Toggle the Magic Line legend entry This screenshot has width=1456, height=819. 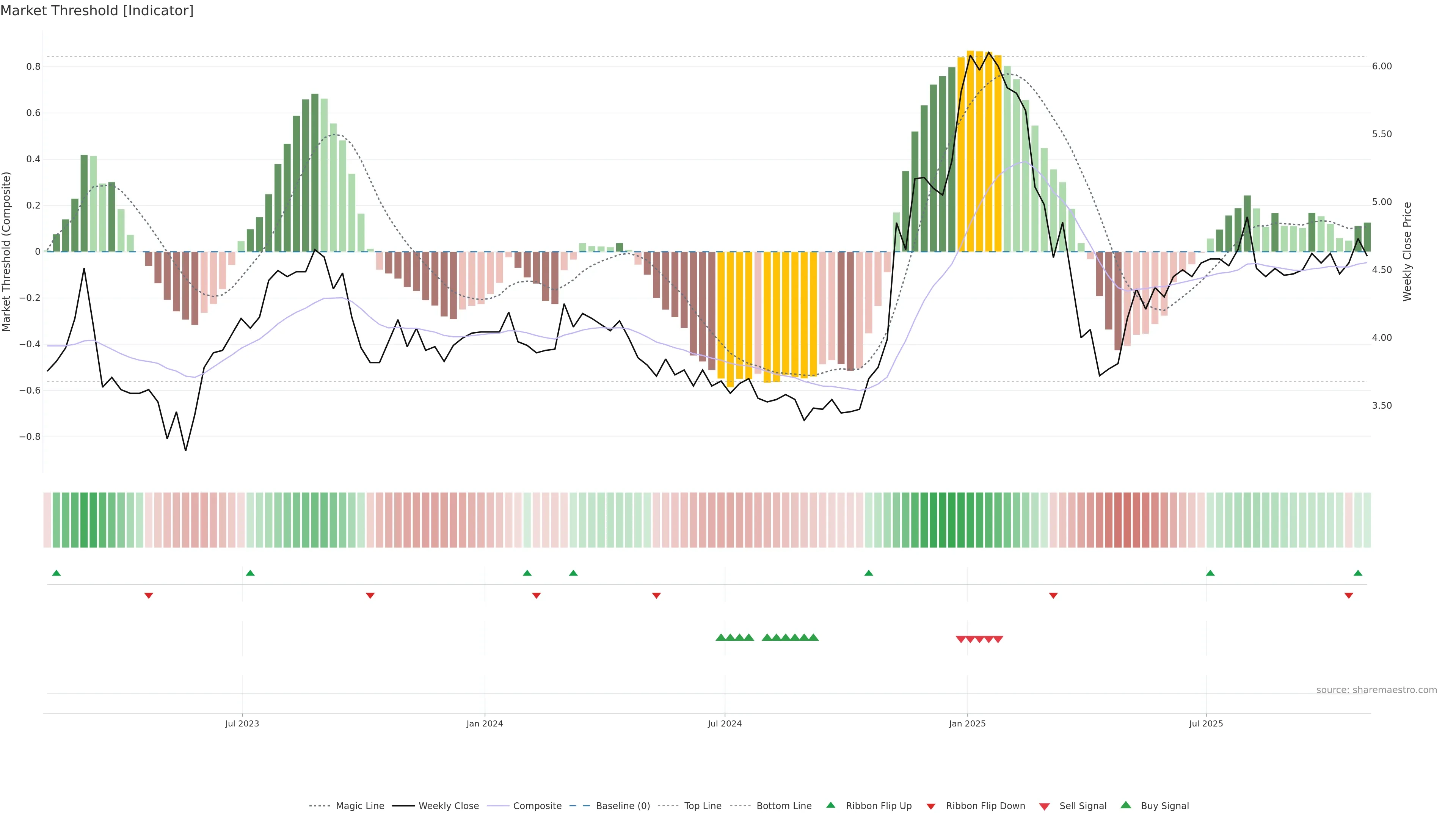click(x=359, y=806)
